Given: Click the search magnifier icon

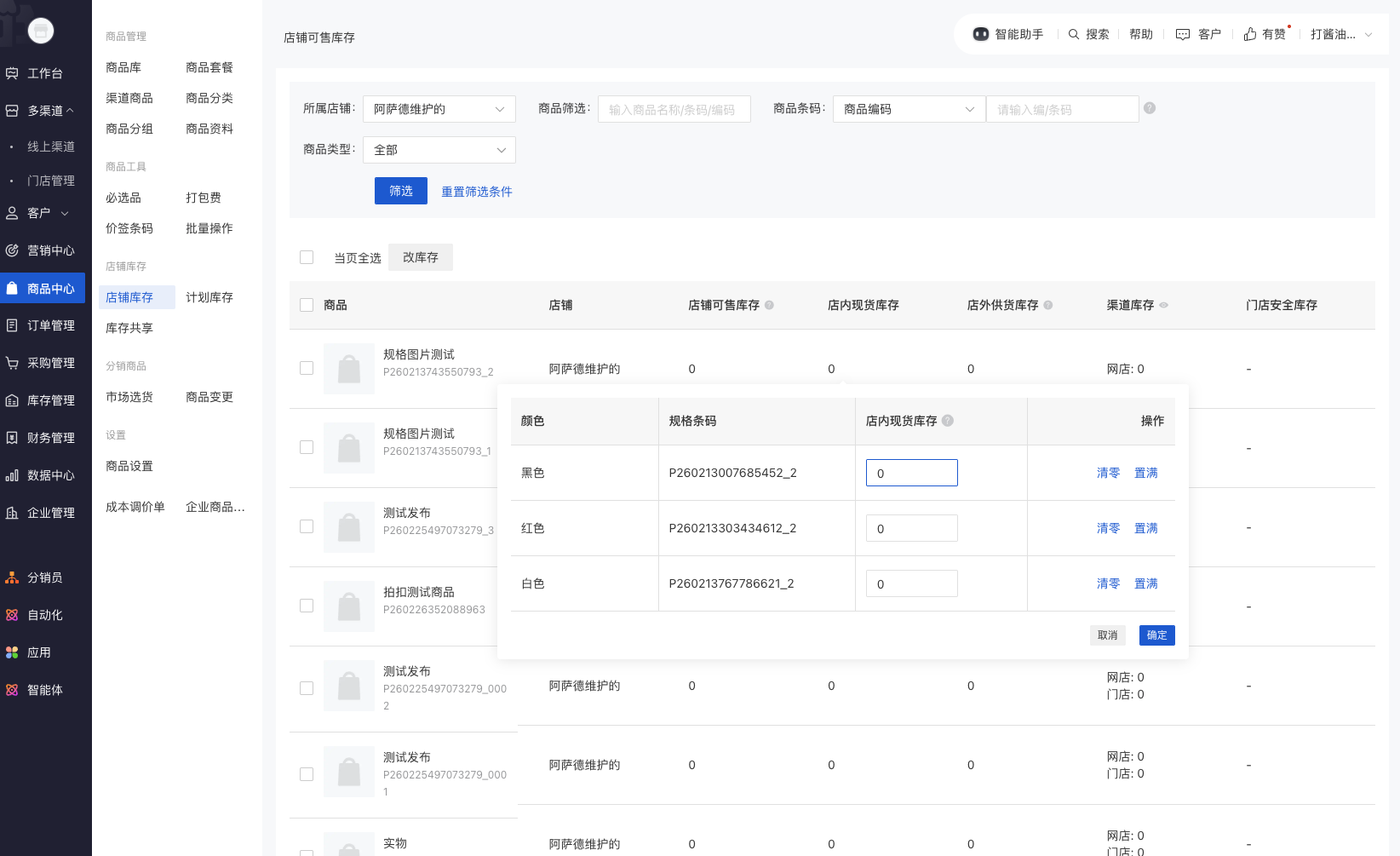Looking at the screenshot, I should point(1074,34).
